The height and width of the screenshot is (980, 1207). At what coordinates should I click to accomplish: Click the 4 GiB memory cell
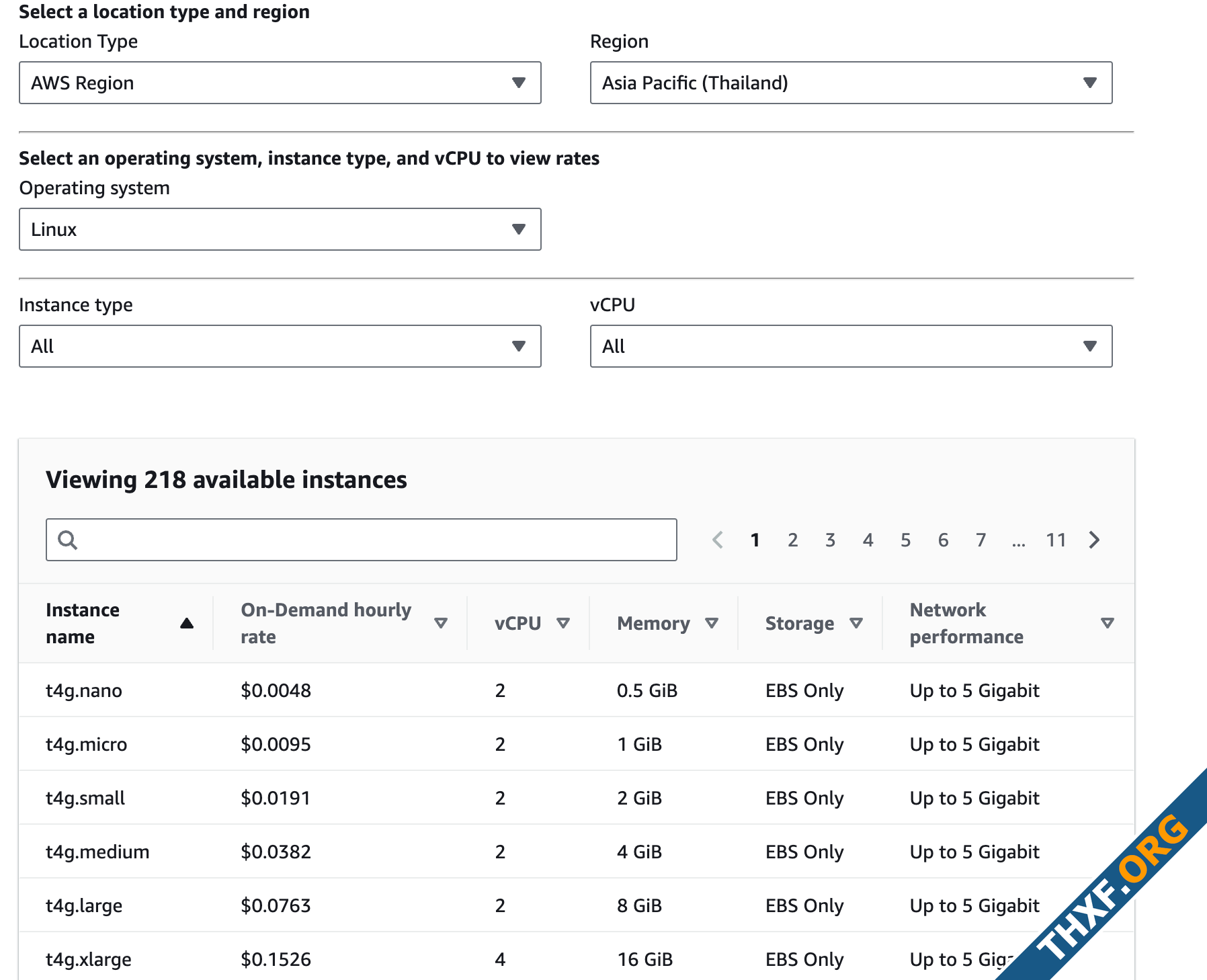coord(639,852)
